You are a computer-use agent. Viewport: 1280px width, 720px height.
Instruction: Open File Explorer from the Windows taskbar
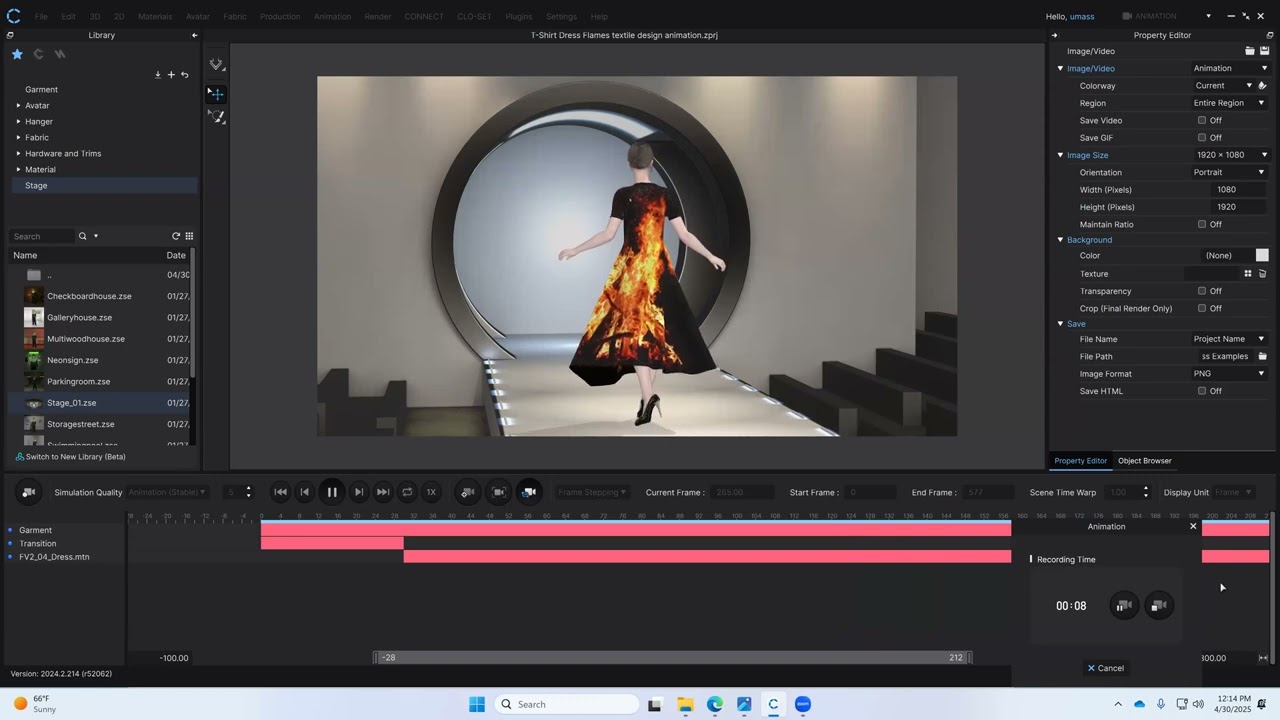(685, 704)
